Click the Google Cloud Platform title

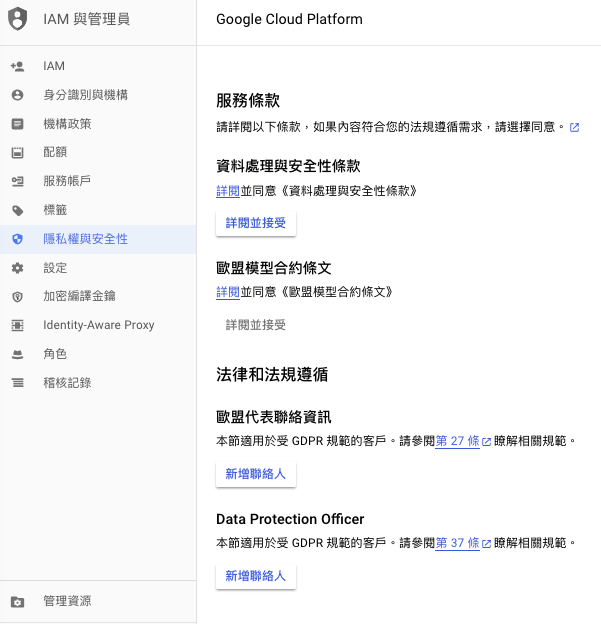[x=289, y=19]
